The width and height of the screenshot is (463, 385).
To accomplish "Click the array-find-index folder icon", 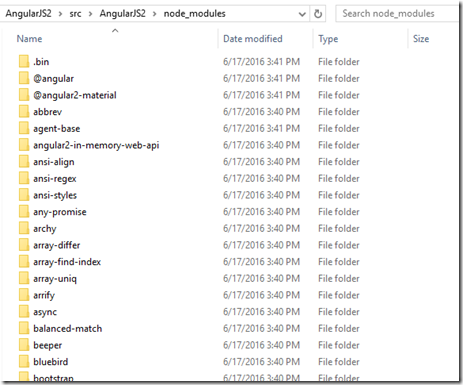I will pyautogui.click(x=24, y=262).
